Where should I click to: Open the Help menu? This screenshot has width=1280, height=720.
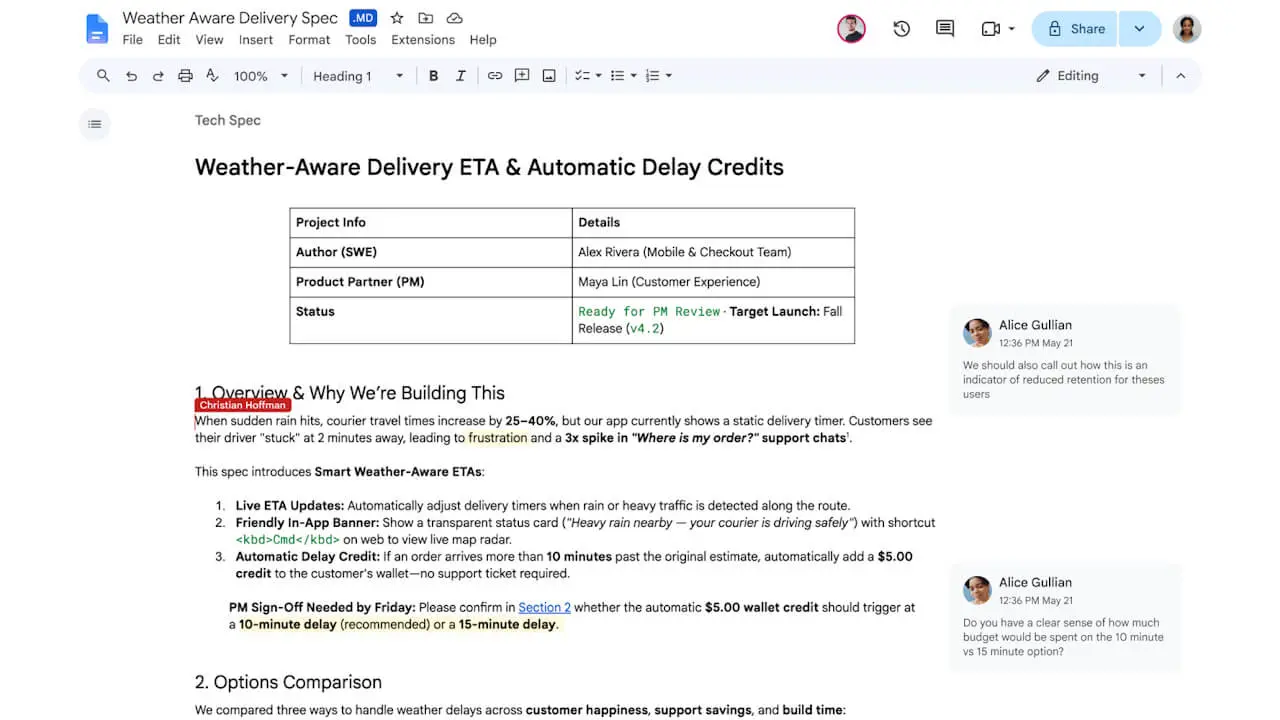coord(483,40)
